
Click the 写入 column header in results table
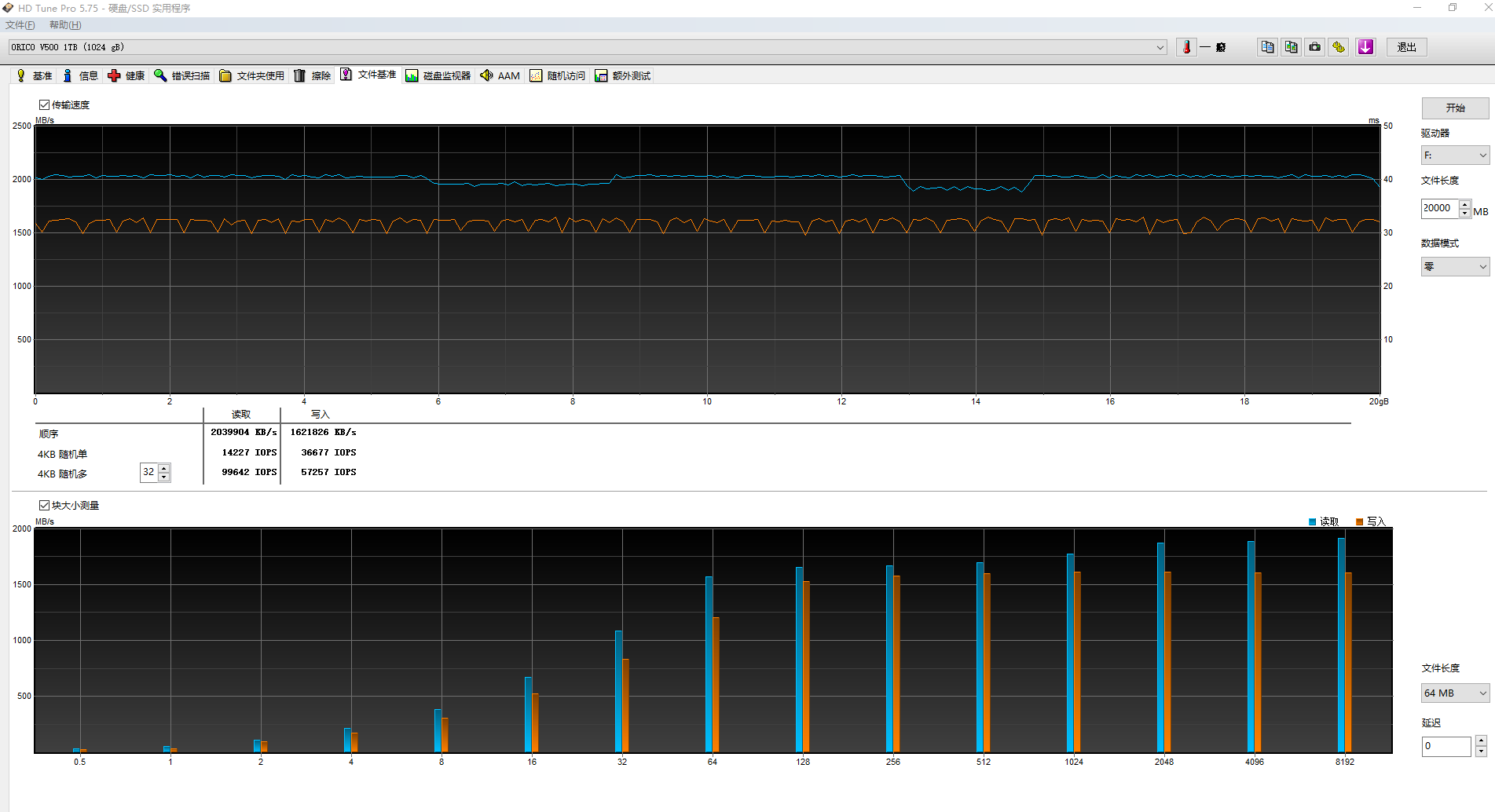tap(320, 414)
